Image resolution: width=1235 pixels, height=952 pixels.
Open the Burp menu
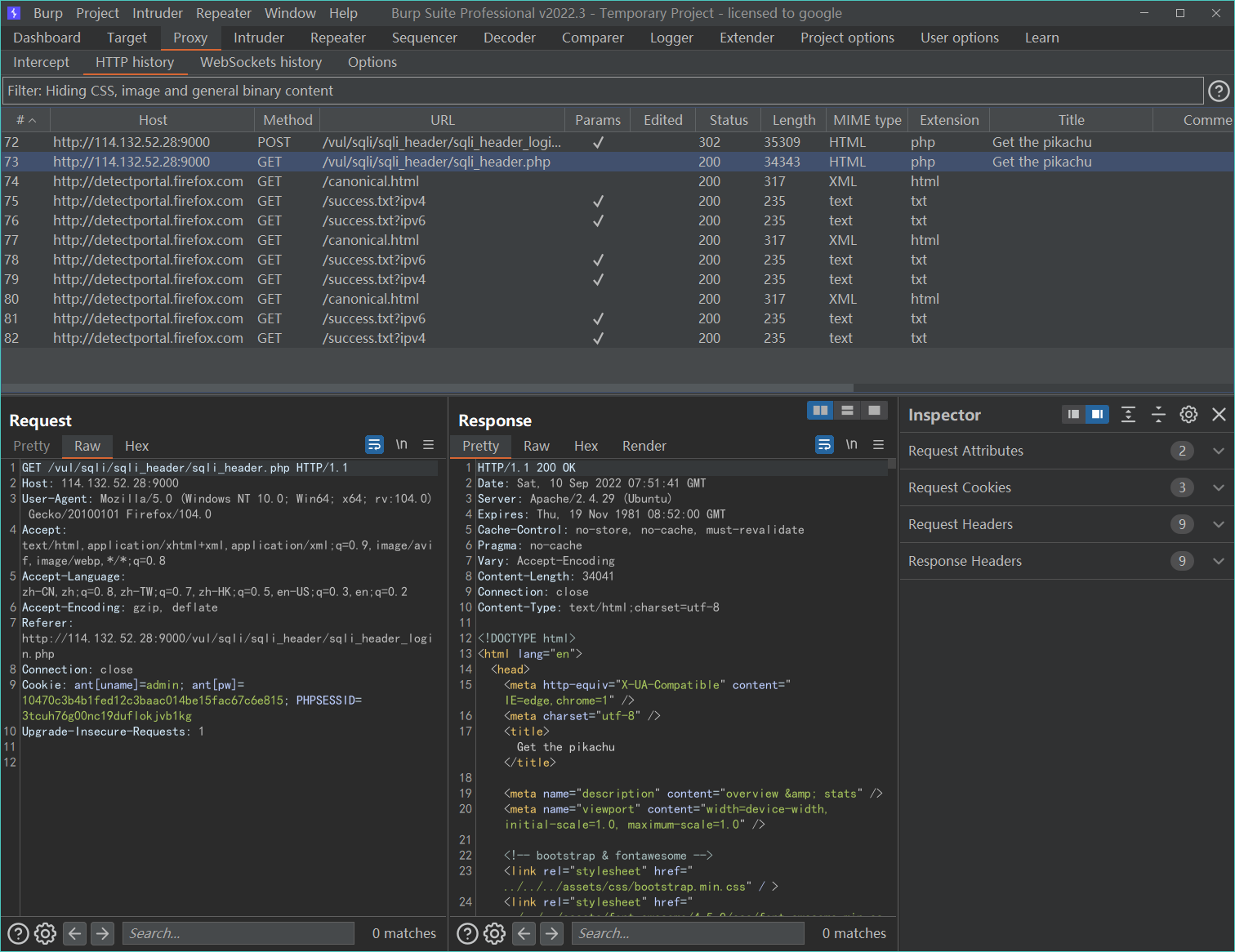[x=47, y=13]
